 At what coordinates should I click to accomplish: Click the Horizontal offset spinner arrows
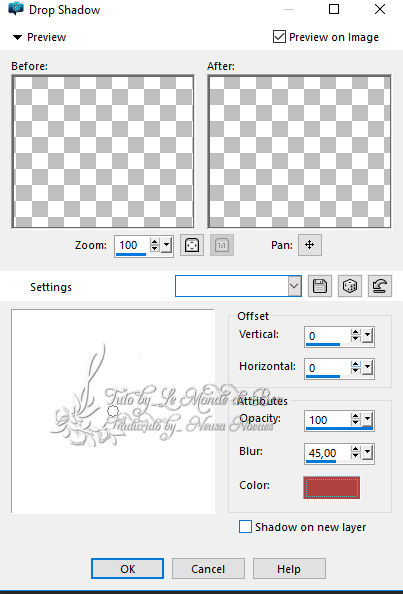[355, 367]
